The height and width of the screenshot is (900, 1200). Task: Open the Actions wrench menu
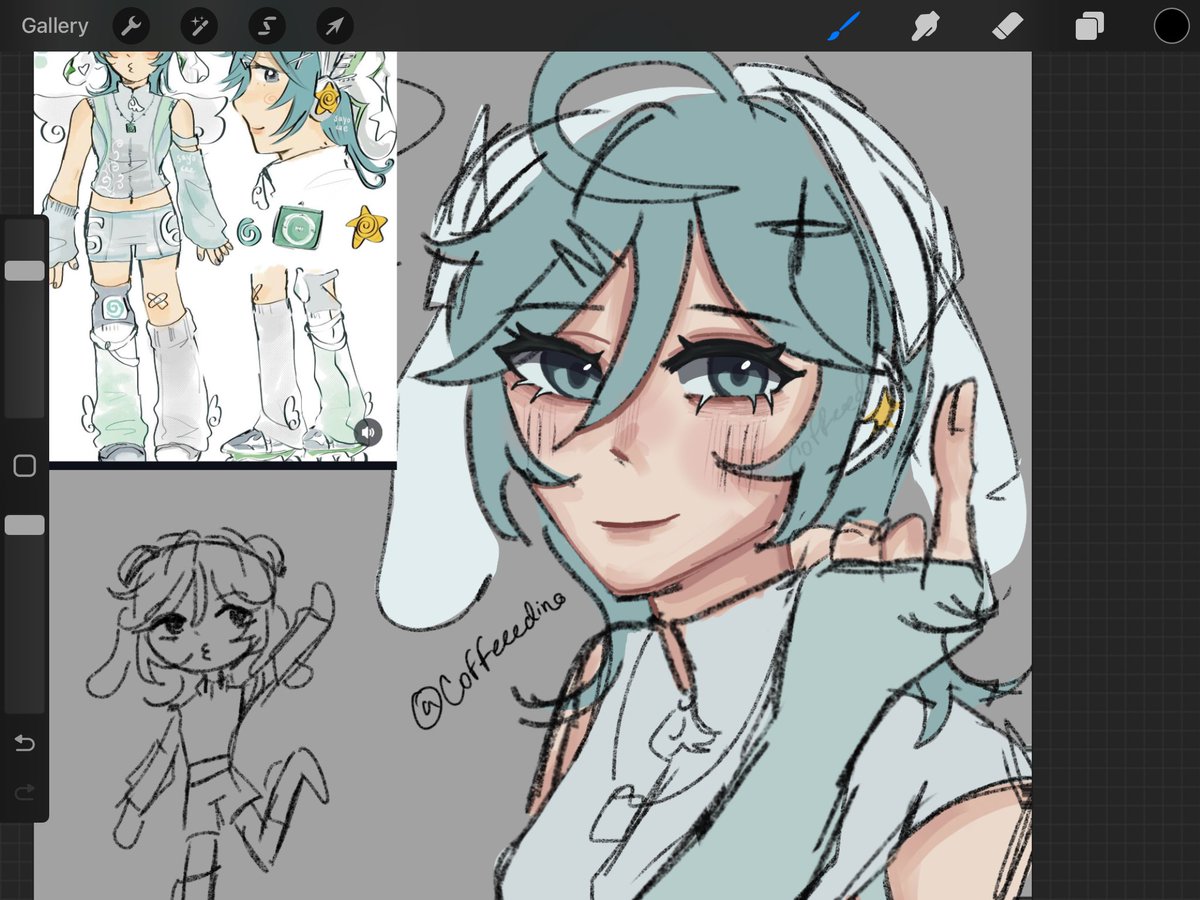coord(130,26)
